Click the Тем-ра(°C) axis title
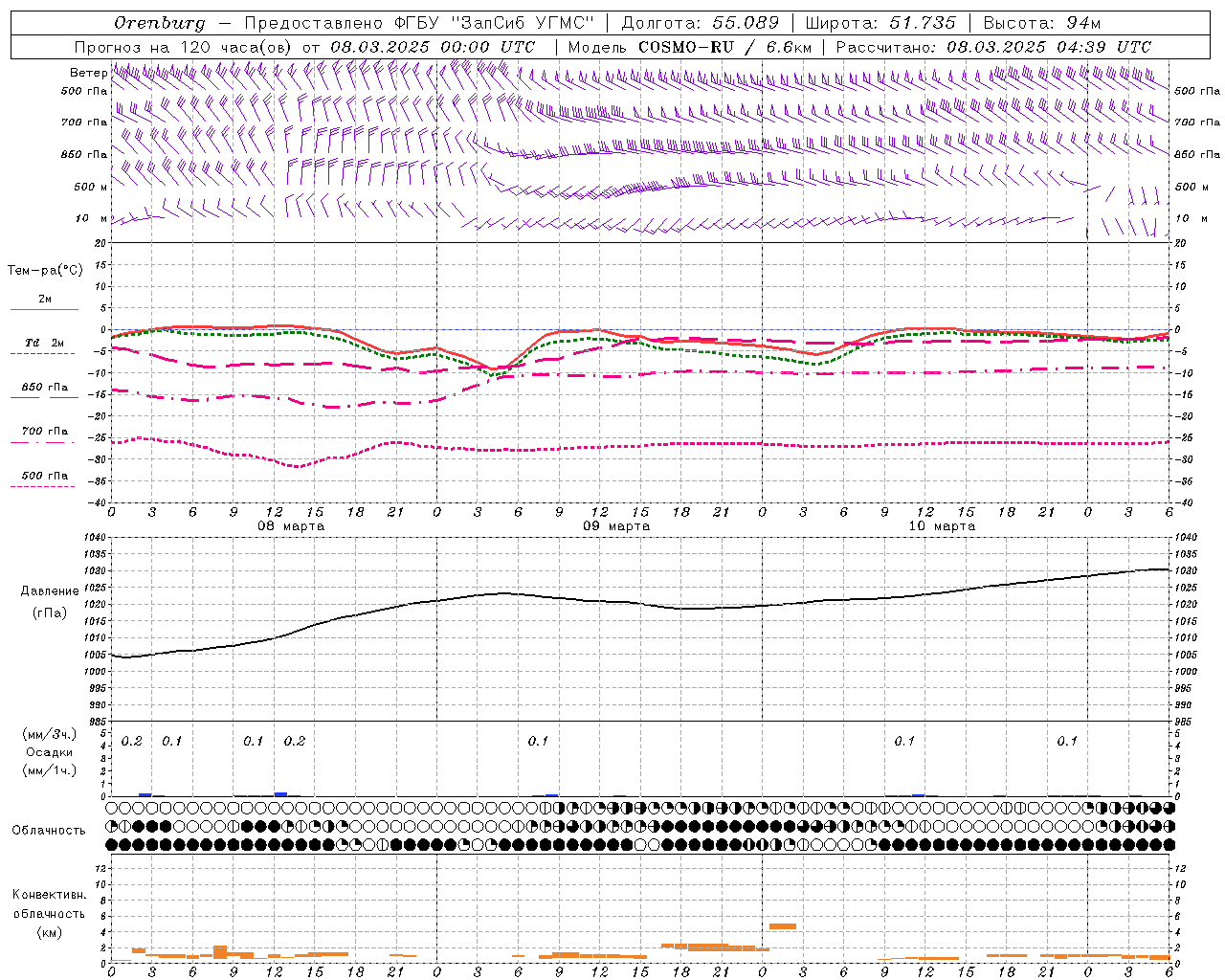 point(45,270)
